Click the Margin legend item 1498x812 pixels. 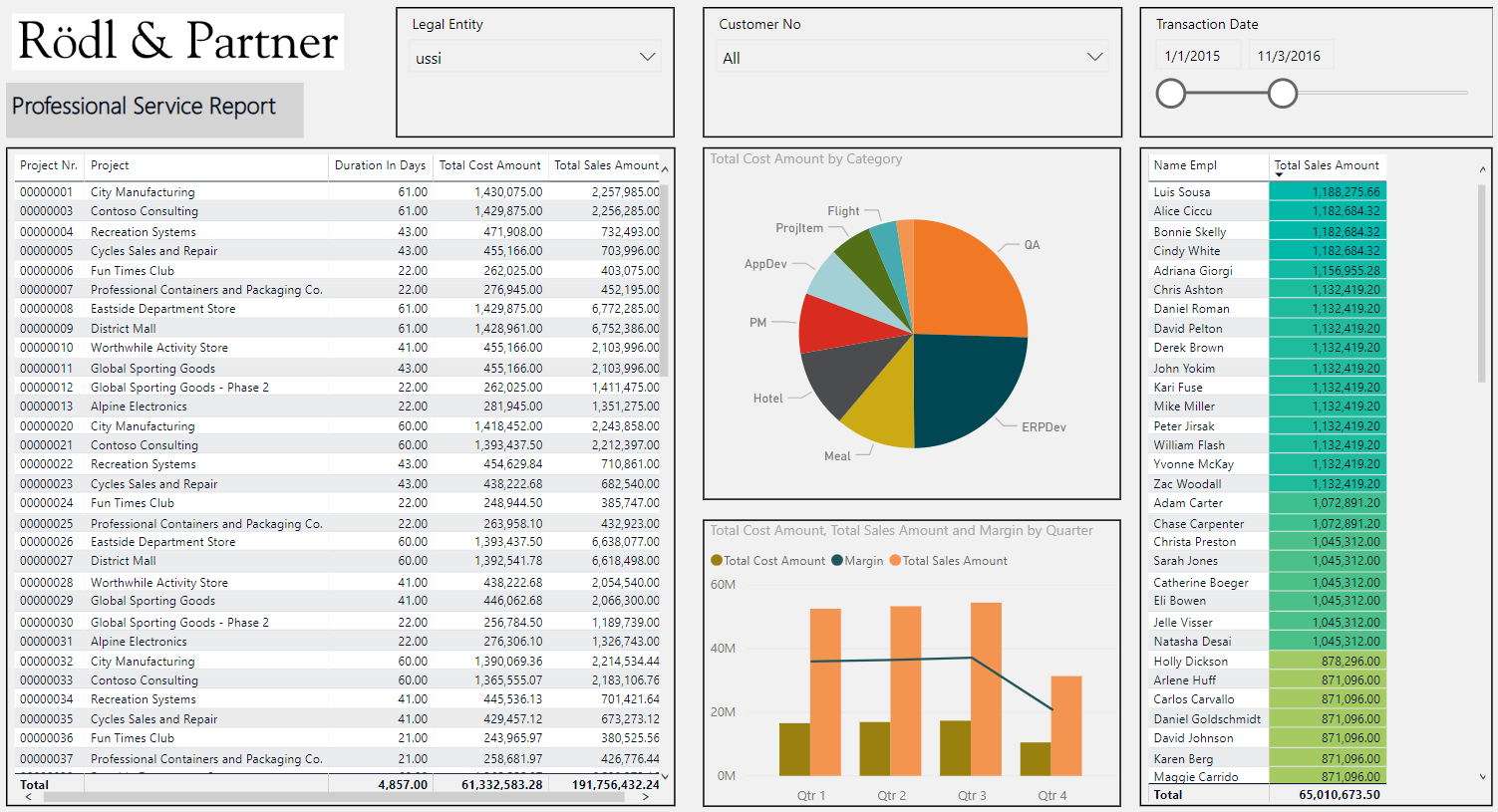coord(857,561)
